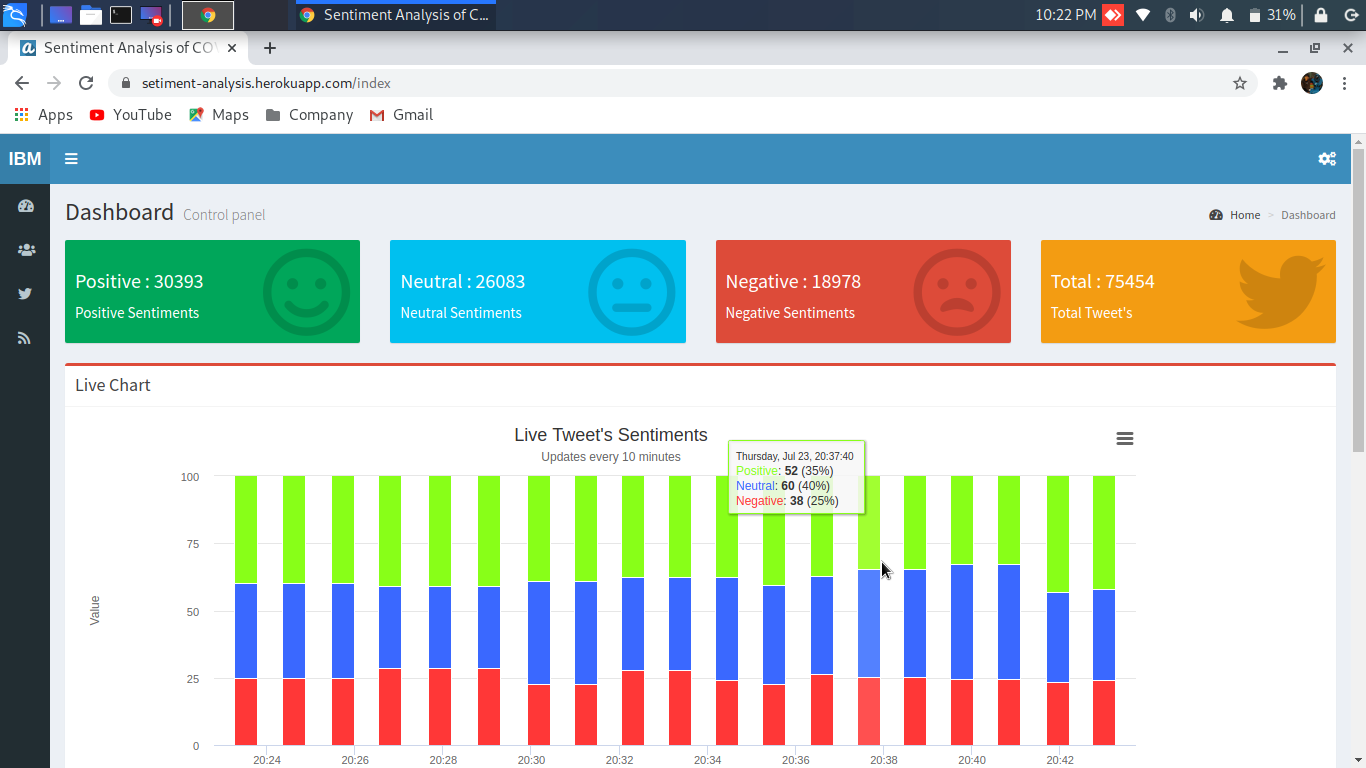Open a new browser tab
The image size is (1366, 768).
click(x=270, y=48)
